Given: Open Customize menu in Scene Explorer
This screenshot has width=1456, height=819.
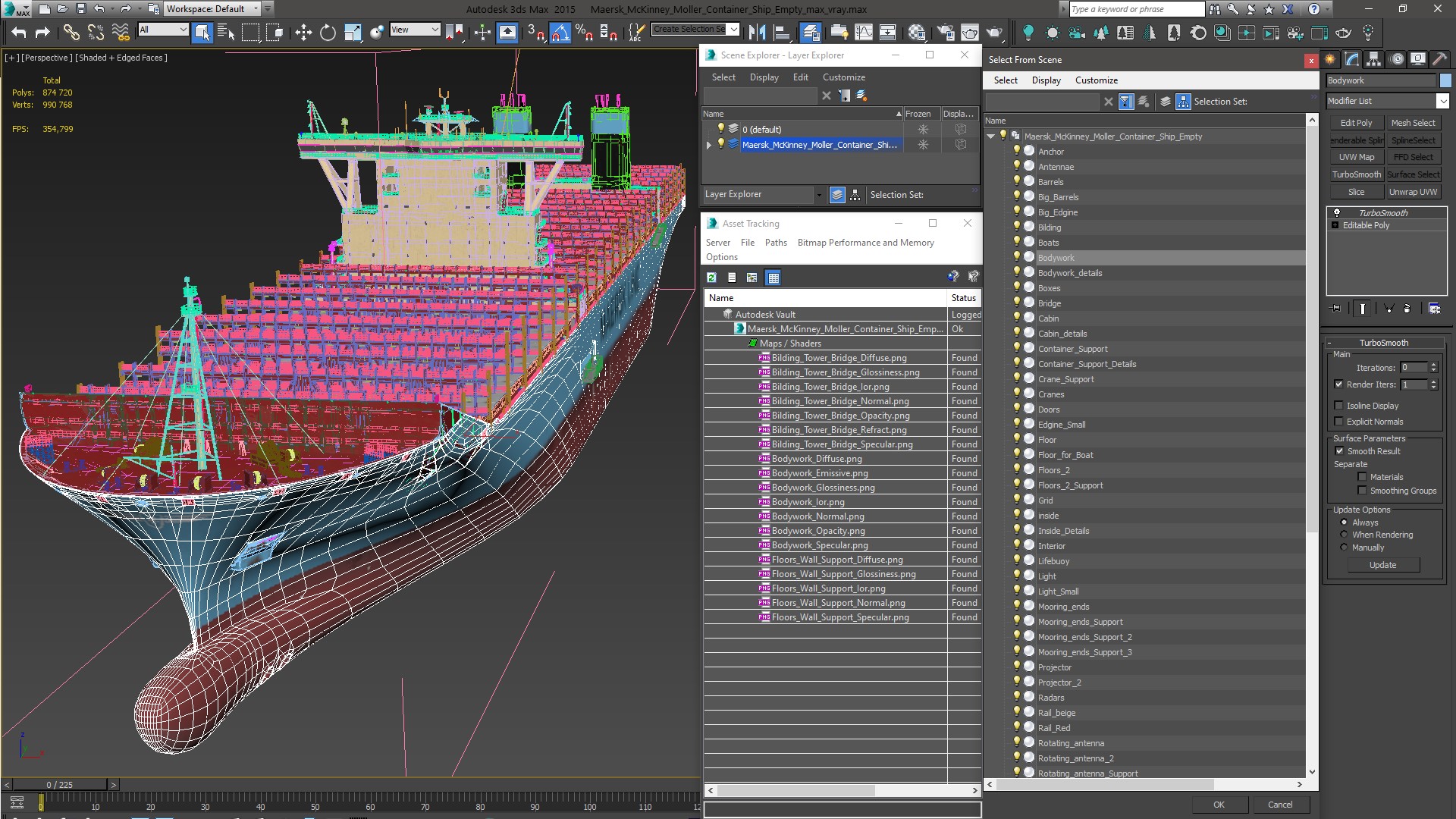Looking at the screenshot, I should pos(843,77).
